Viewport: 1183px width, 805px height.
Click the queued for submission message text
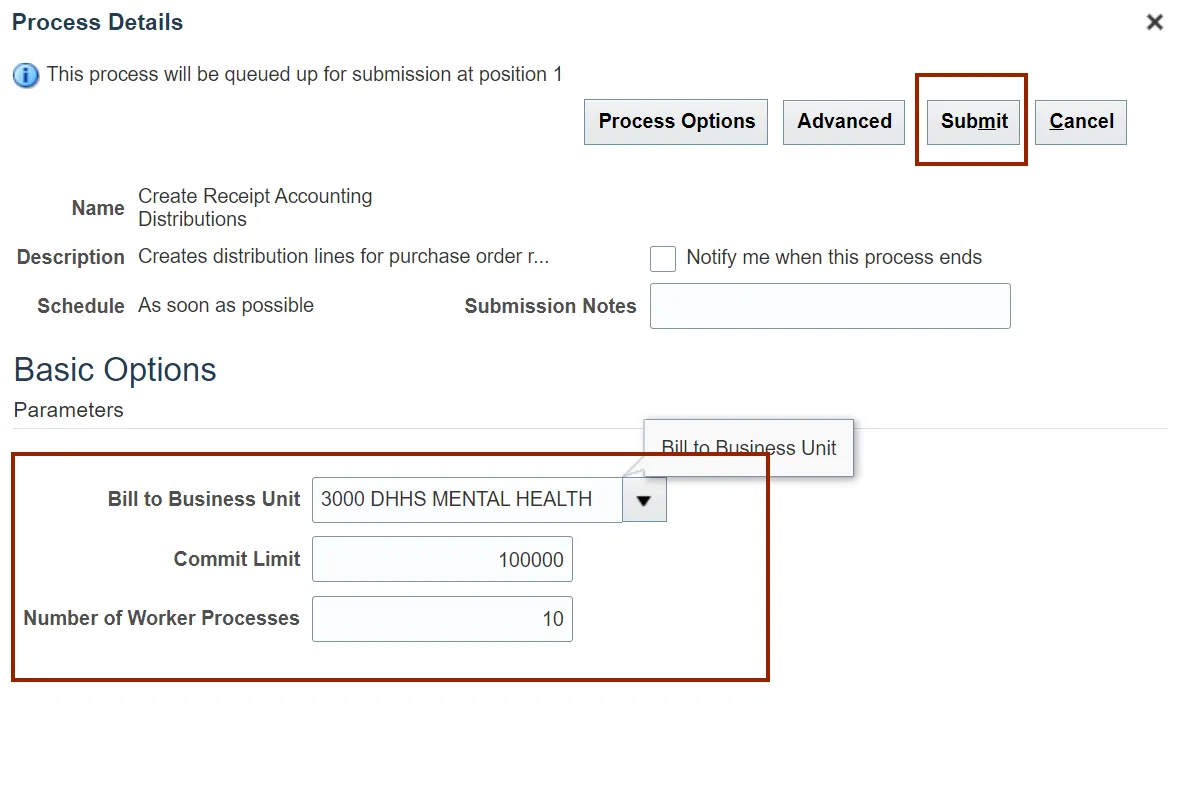pos(304,74)
